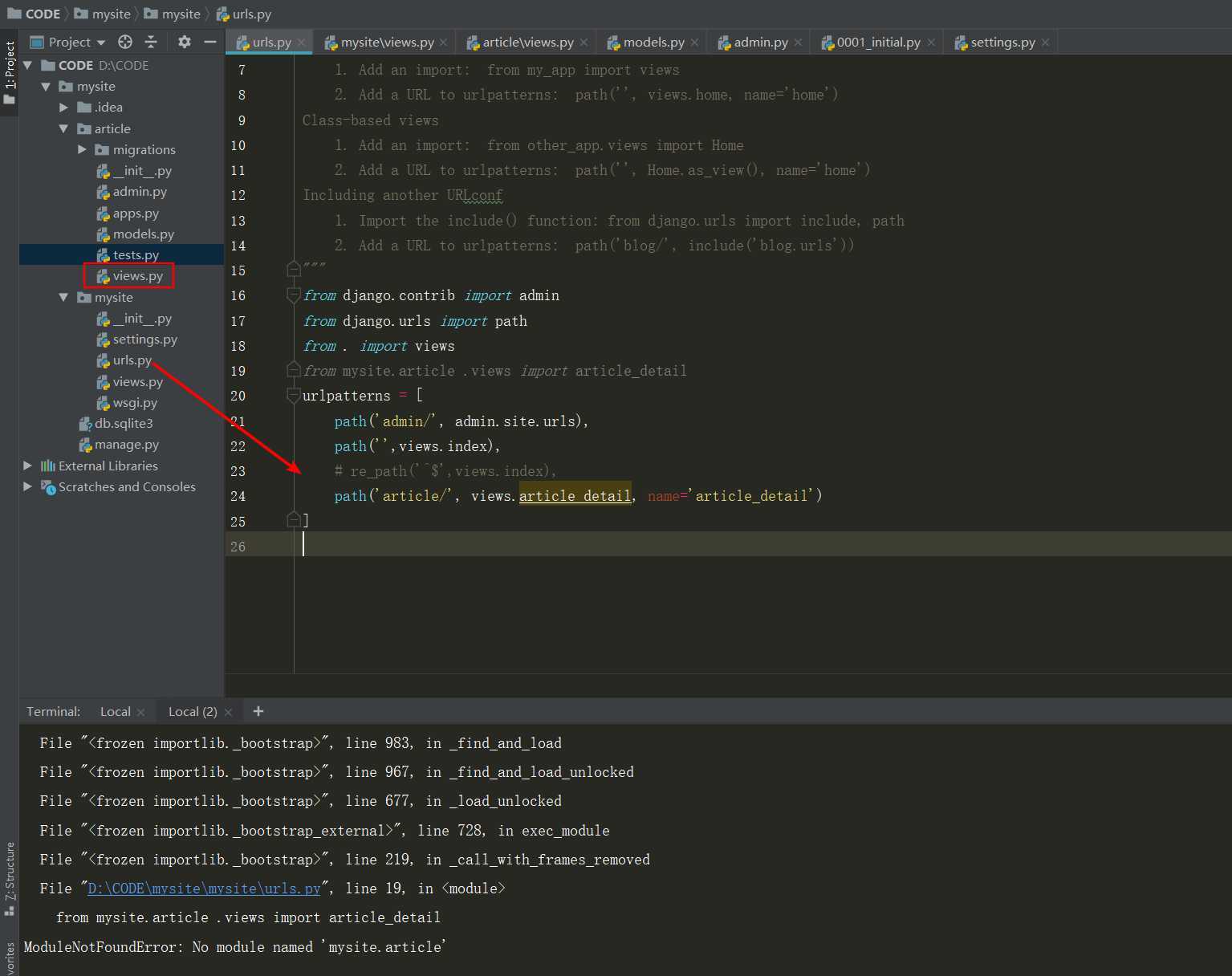
Task: Open the Z: Structure tool window tab
Action: tap(10, 879)
